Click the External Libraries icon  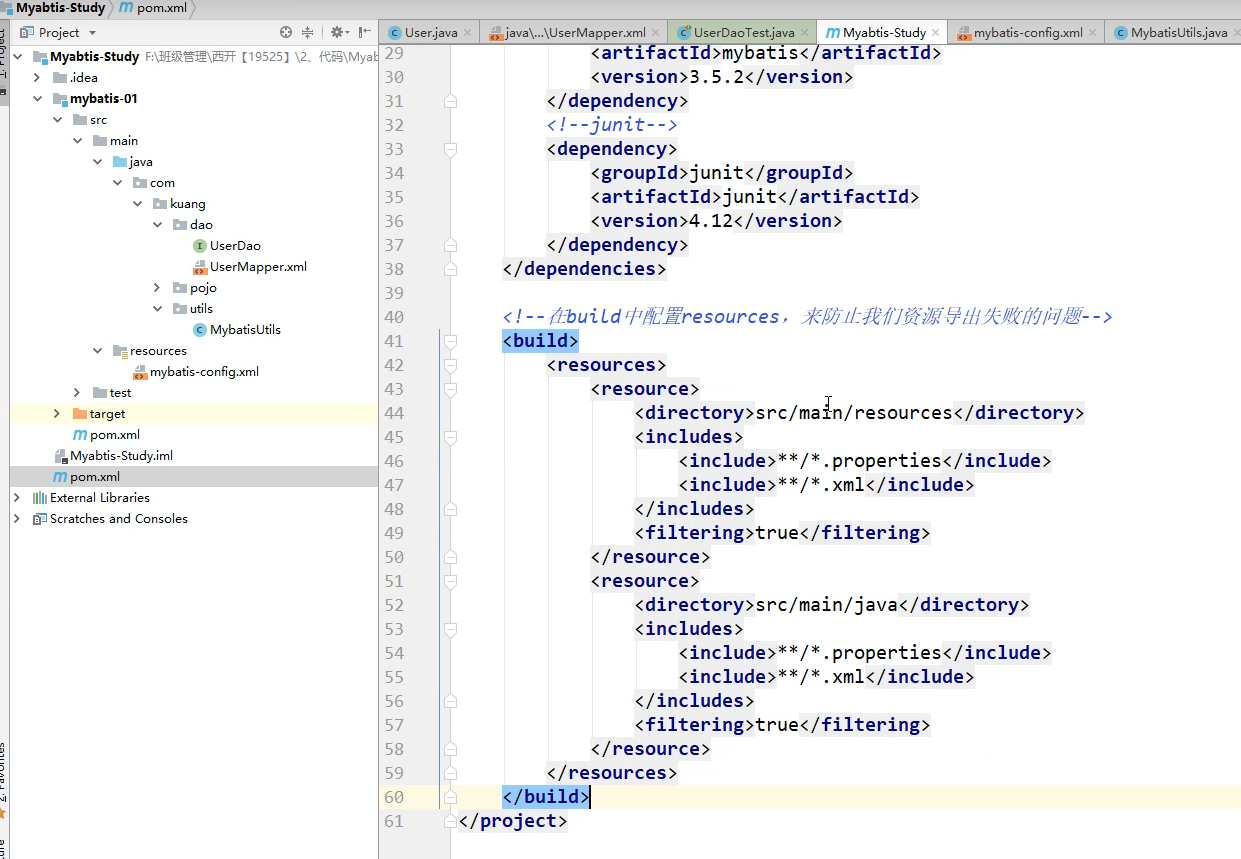tap(40, 498)
